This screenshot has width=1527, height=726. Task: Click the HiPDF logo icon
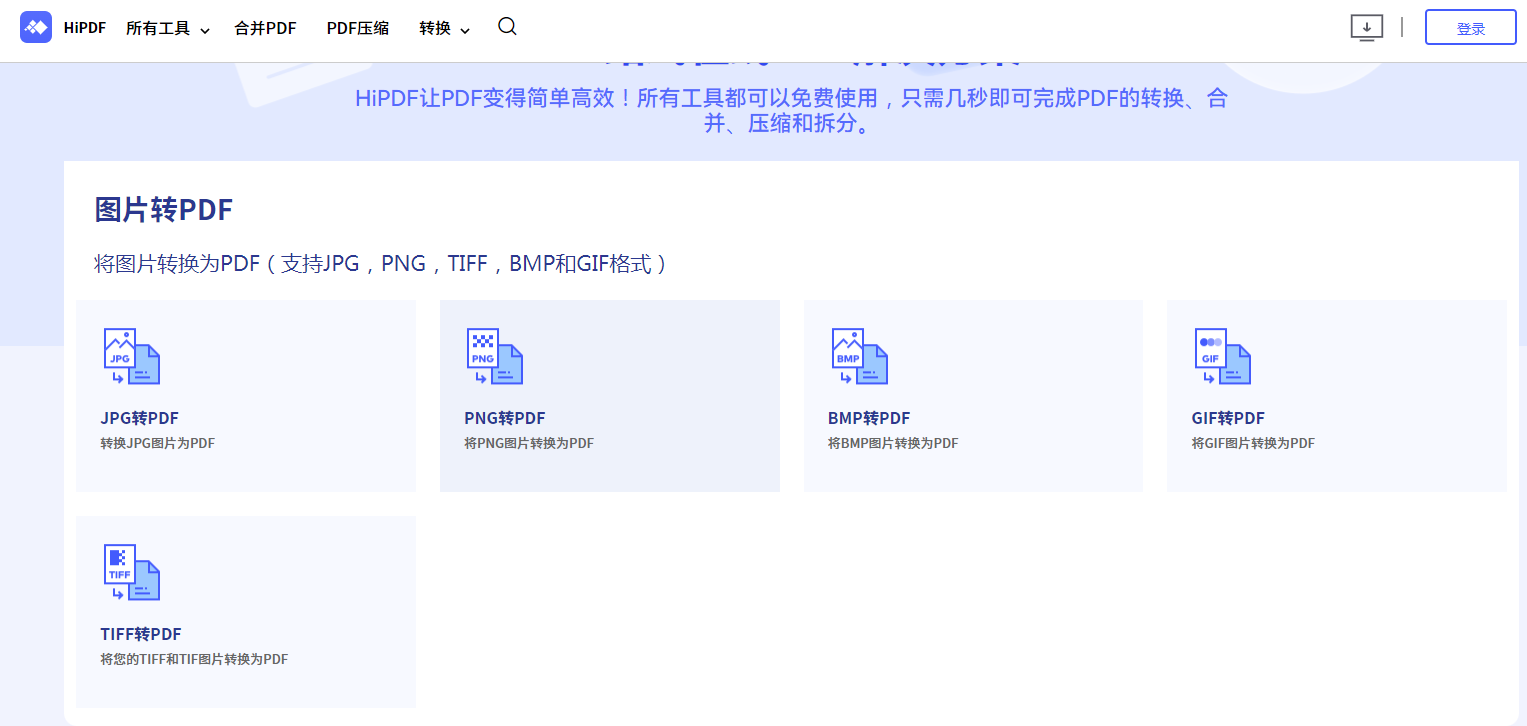pyautogui.click(x=35, y=27)
